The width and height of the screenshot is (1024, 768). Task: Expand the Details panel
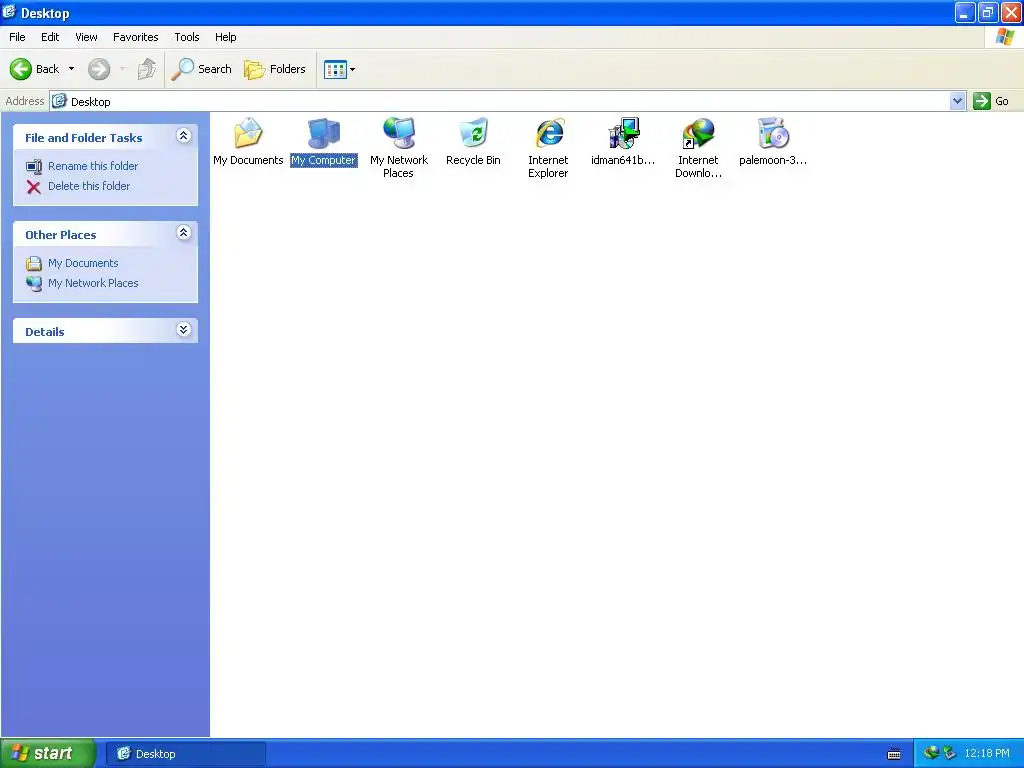(x=184, y=330)
